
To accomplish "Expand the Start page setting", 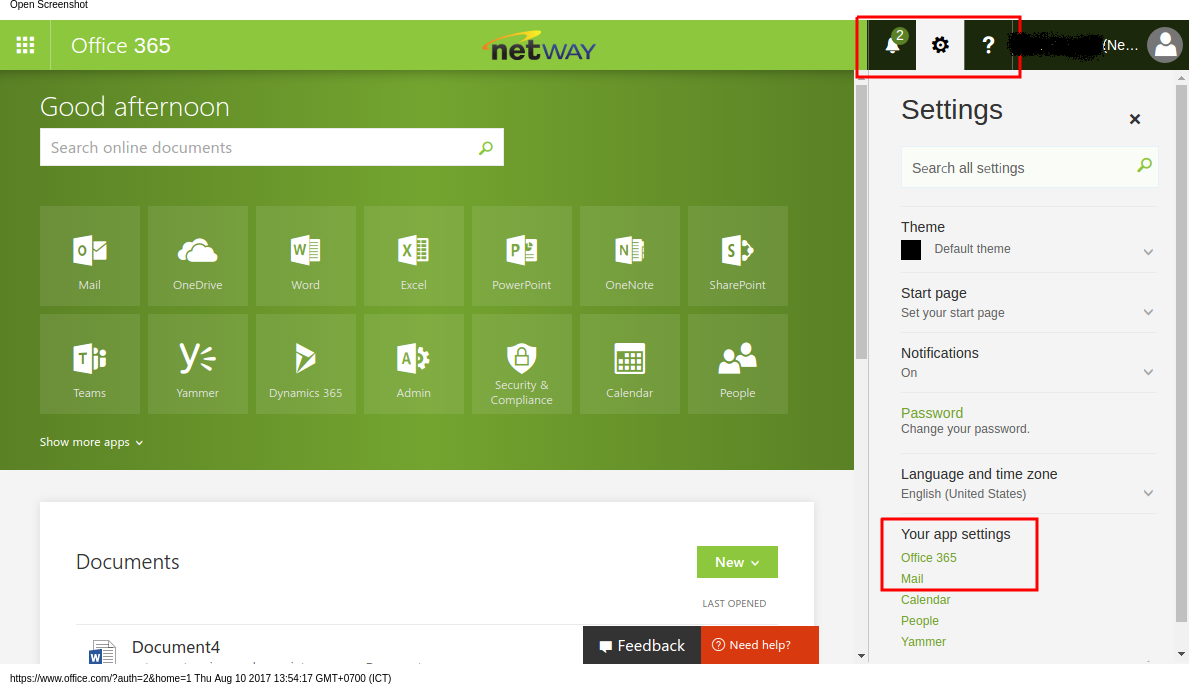I will pyautogui.click(x=1148, y=312).
